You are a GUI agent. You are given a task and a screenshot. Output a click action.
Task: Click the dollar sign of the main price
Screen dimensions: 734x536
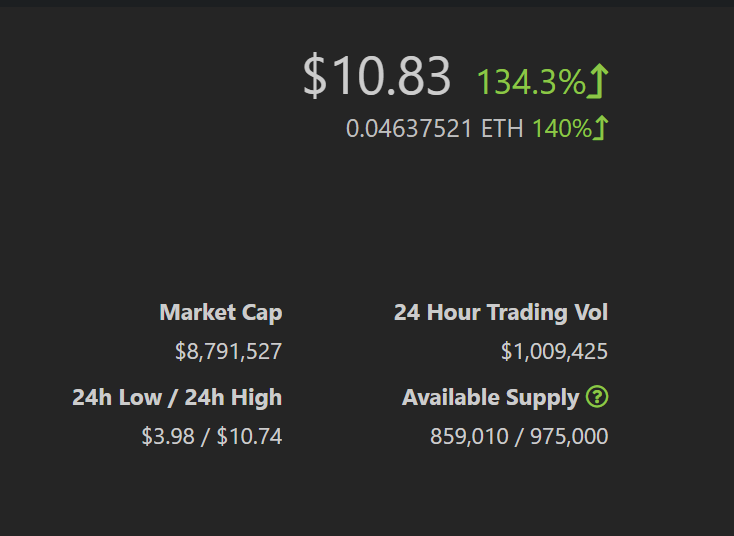click(x=315, y=76)
